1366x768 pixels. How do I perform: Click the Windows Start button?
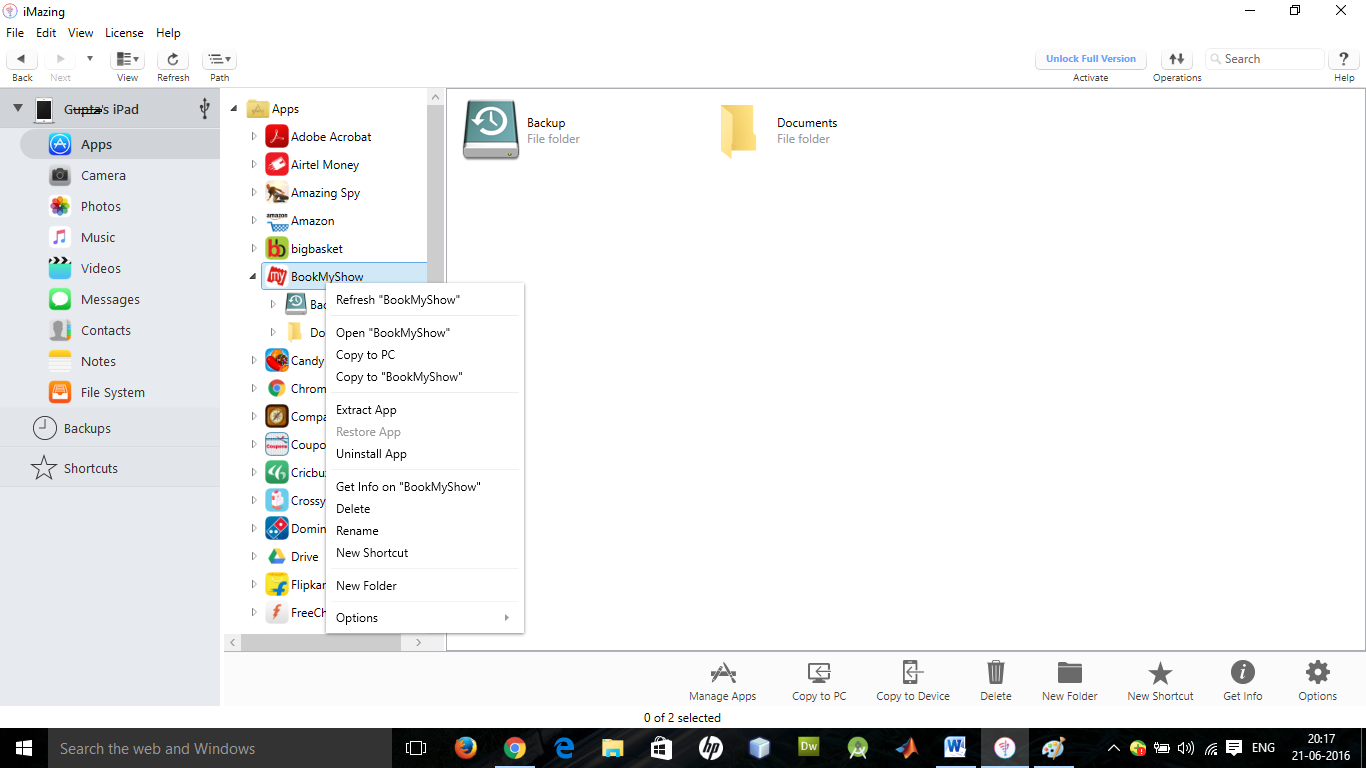coord(23,748)
